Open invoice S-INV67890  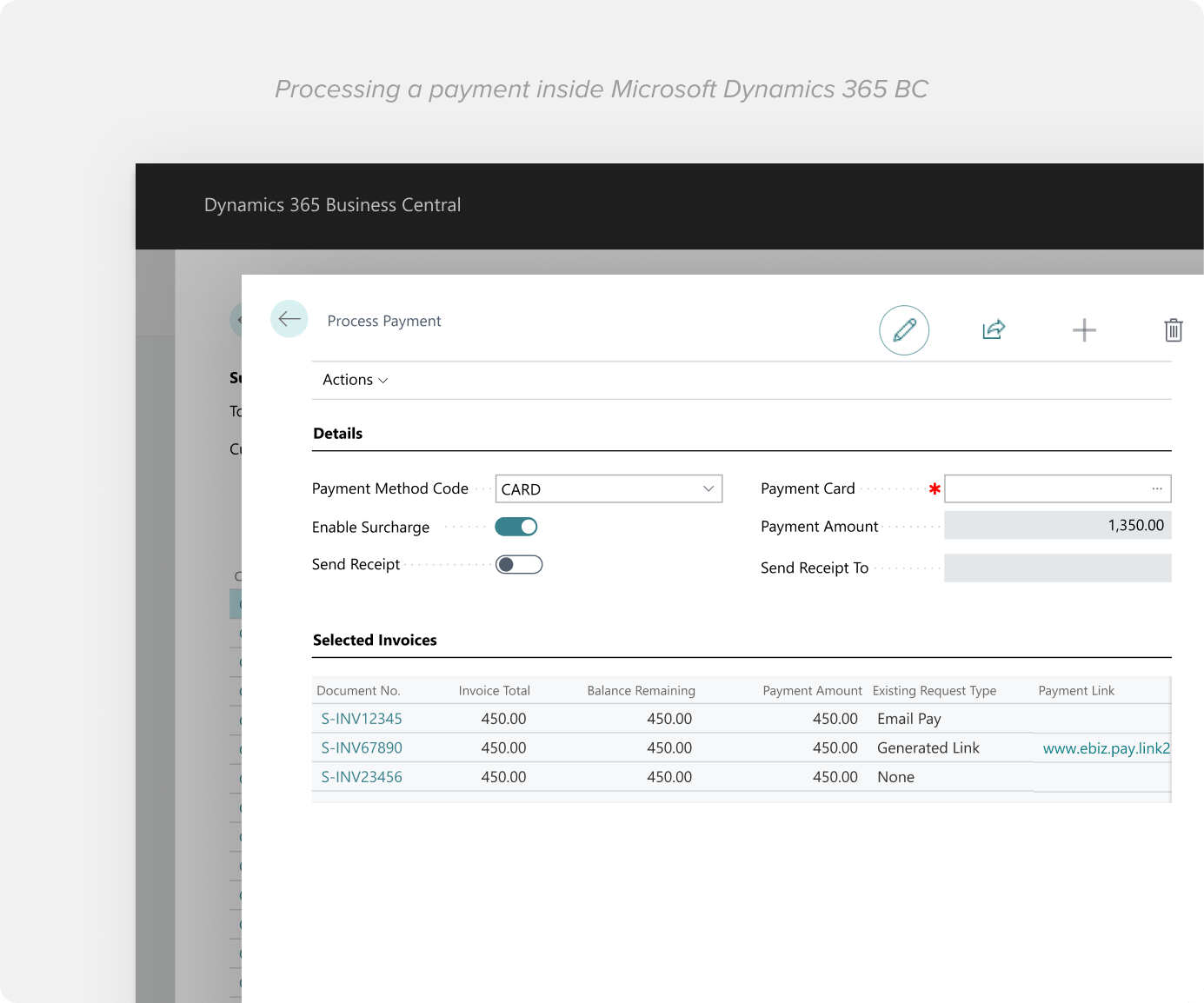click(x=362, y=747)
